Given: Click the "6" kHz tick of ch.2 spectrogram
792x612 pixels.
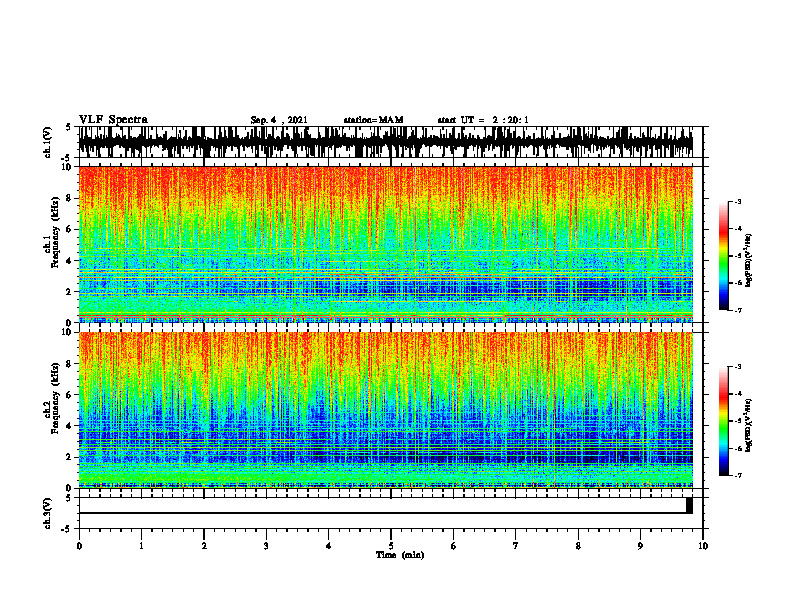Looking at the screenshot, I should [70, 395].
